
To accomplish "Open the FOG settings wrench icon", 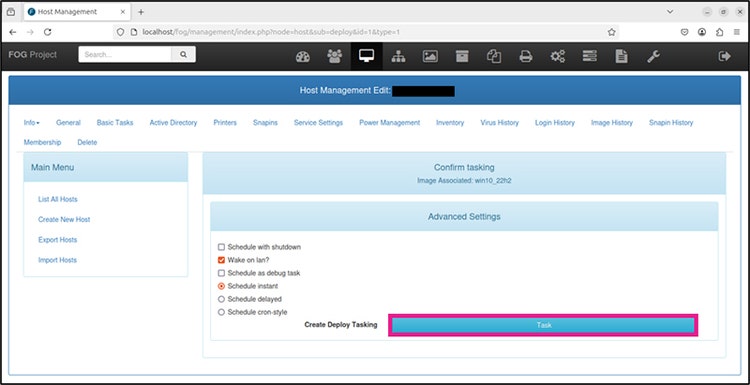I will pos(653,56).
